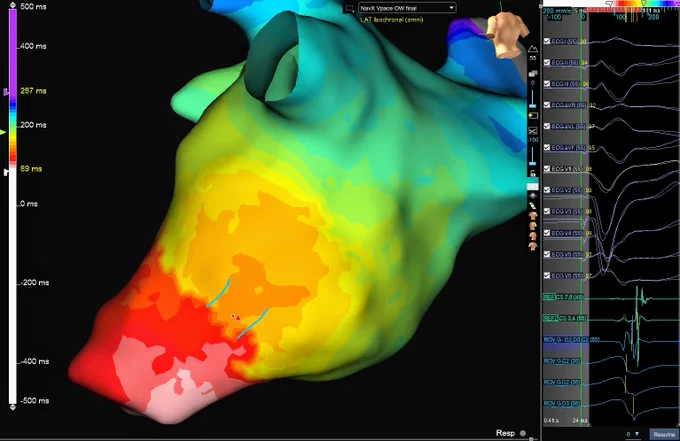Click the red catheter tip marker on map

coord(238,319)
